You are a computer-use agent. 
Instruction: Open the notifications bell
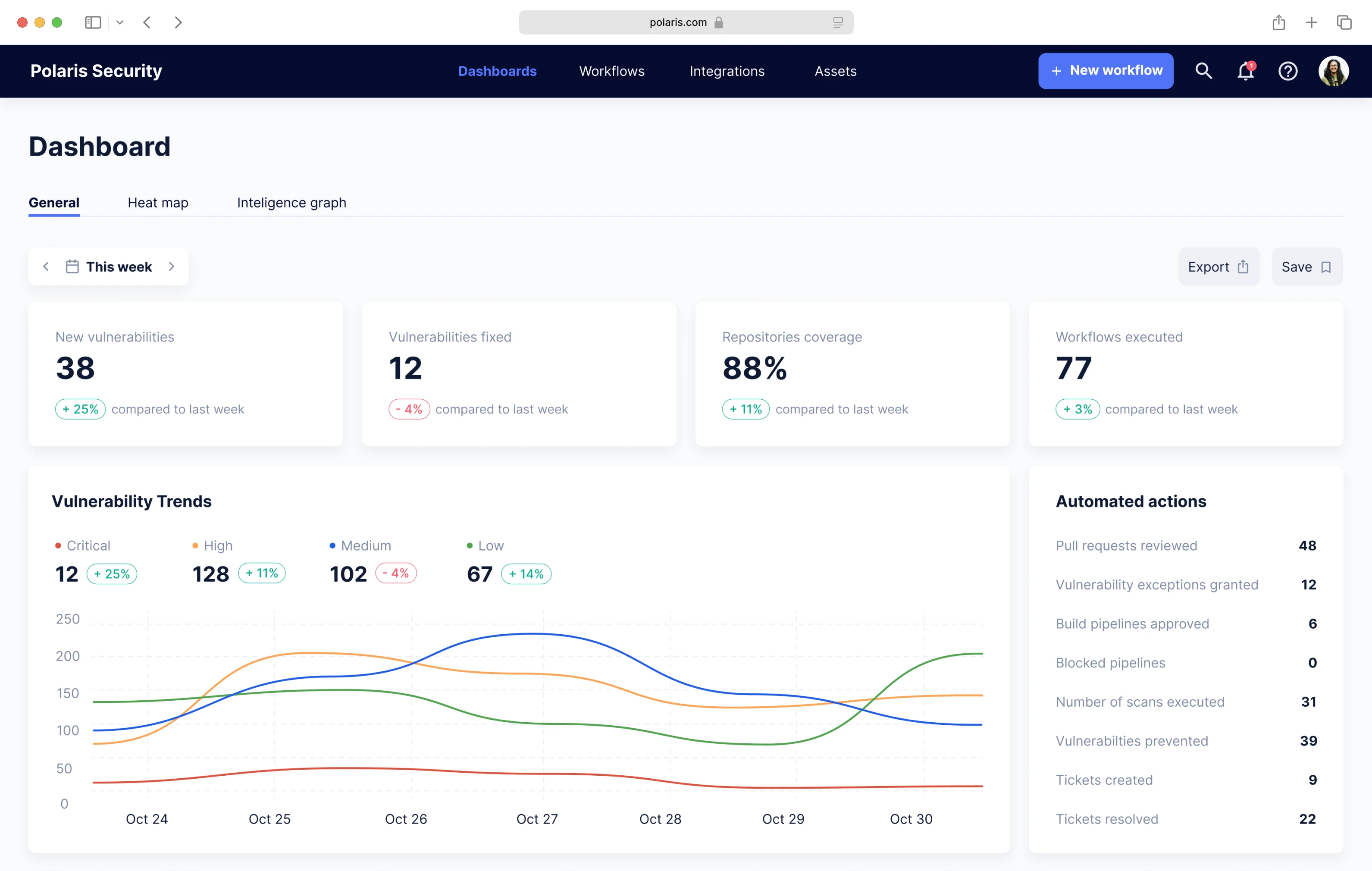coord(1246,71)
